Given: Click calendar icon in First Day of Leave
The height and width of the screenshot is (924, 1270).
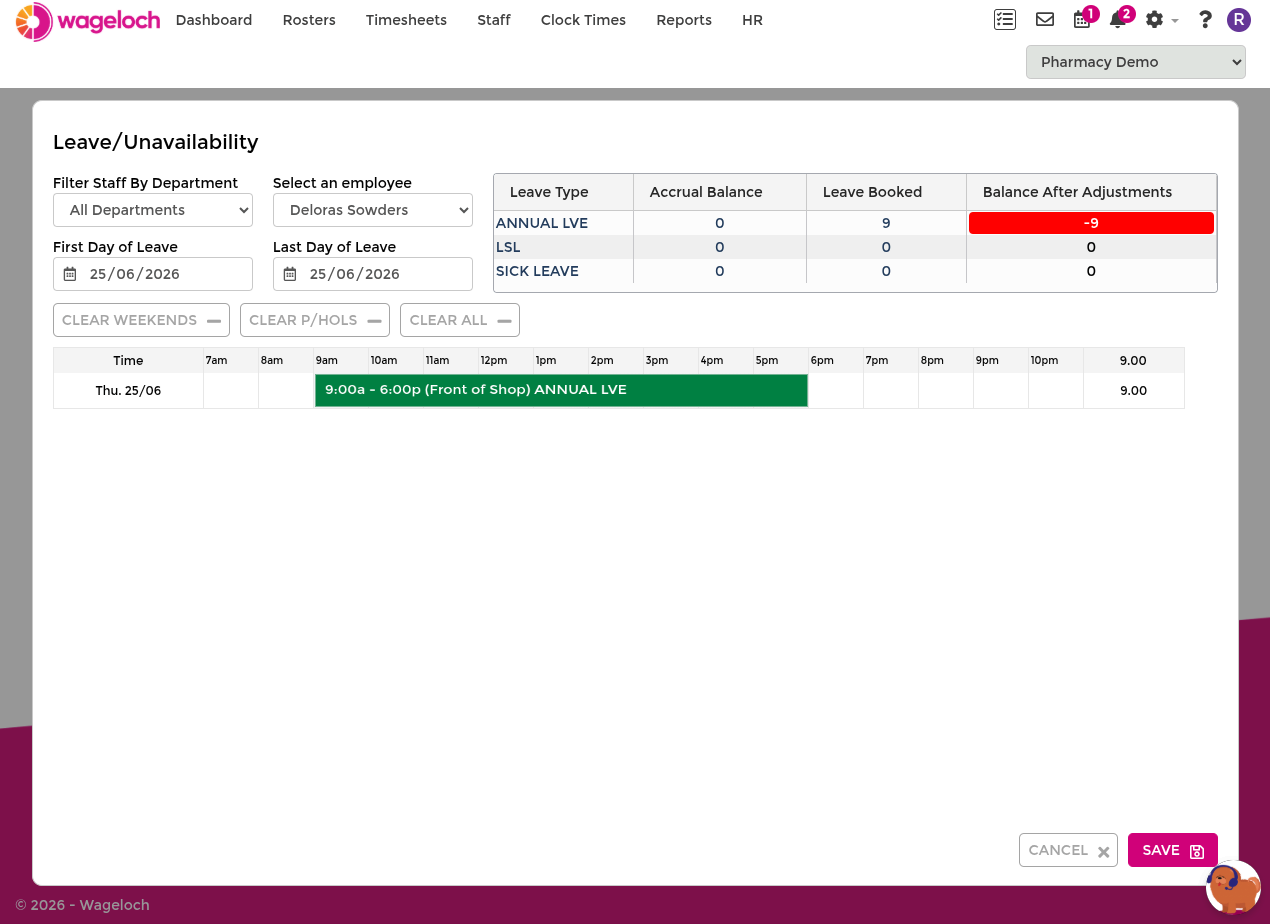Looking at the screenshot, I should pos(70,274).
